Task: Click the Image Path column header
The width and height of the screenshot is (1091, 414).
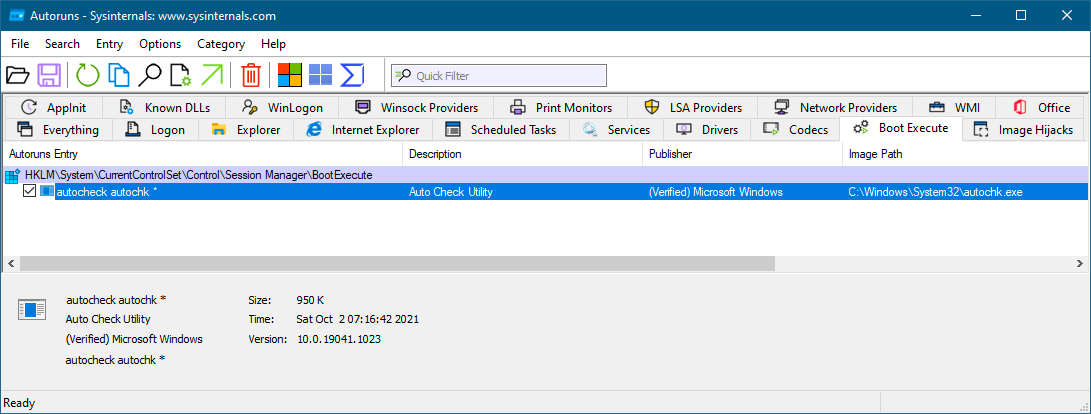Action: pyautogui.click(x=876, y=154)
